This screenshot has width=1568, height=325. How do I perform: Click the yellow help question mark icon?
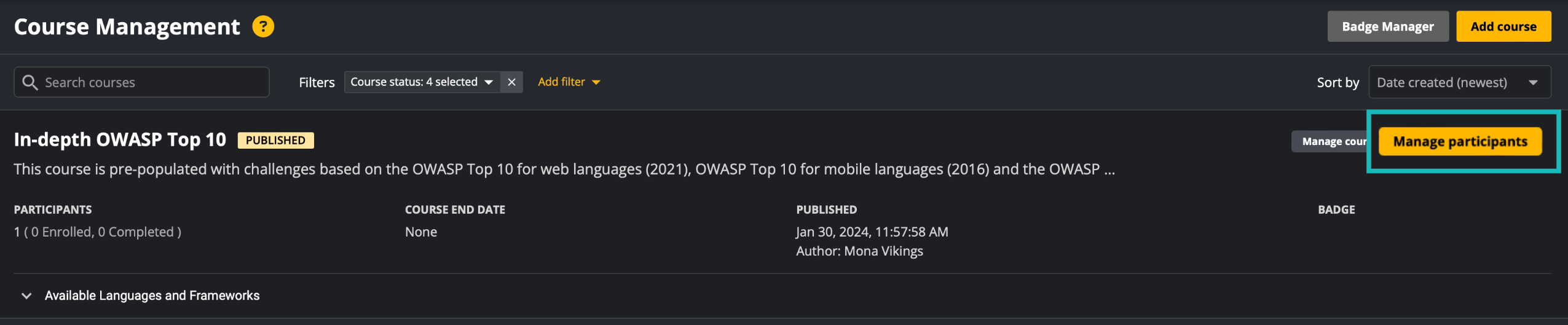263,26
